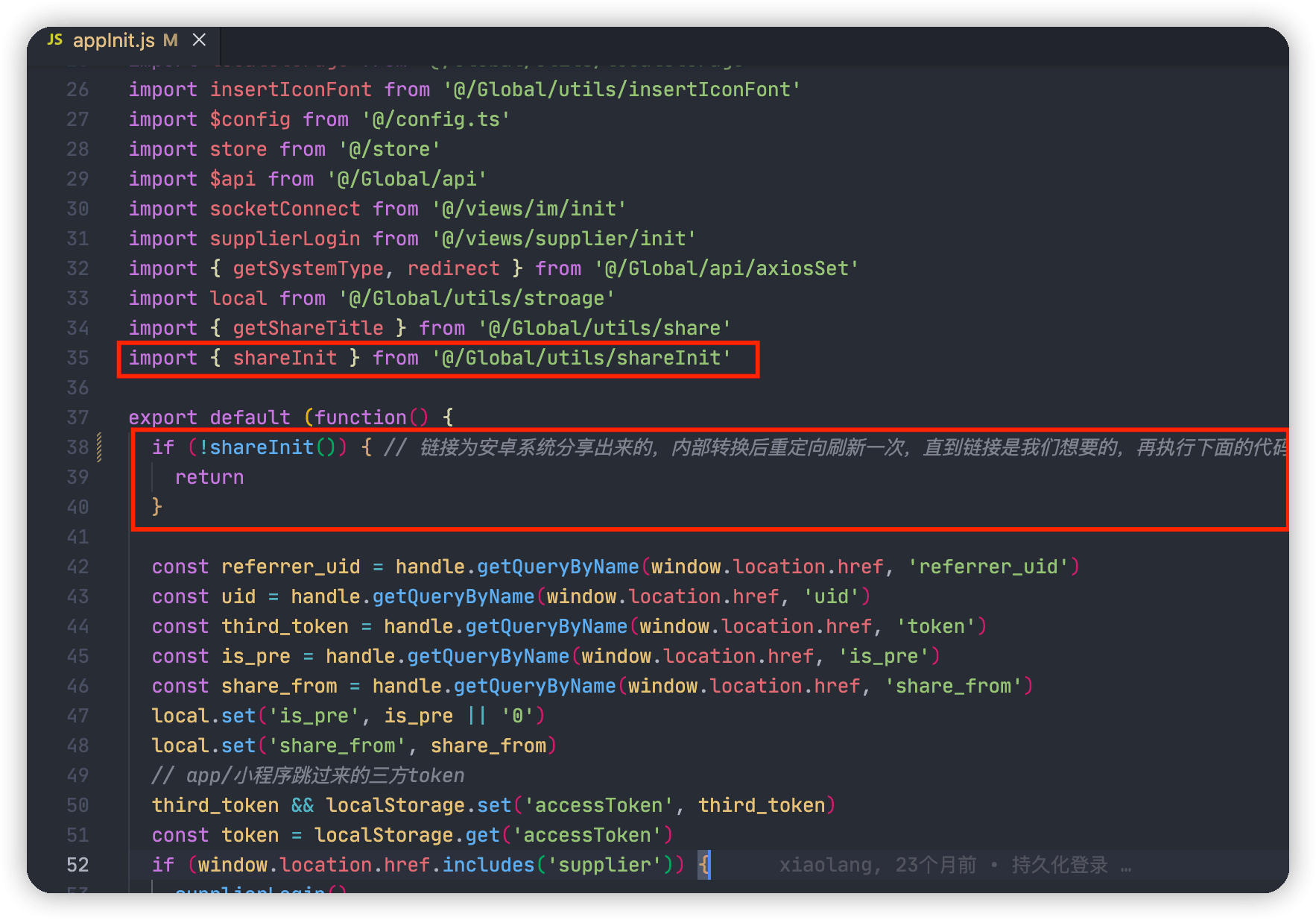Click the JS file icon on tab
Screen dimensions: 1316x920
pyautogui.click(x=55, y=40)
